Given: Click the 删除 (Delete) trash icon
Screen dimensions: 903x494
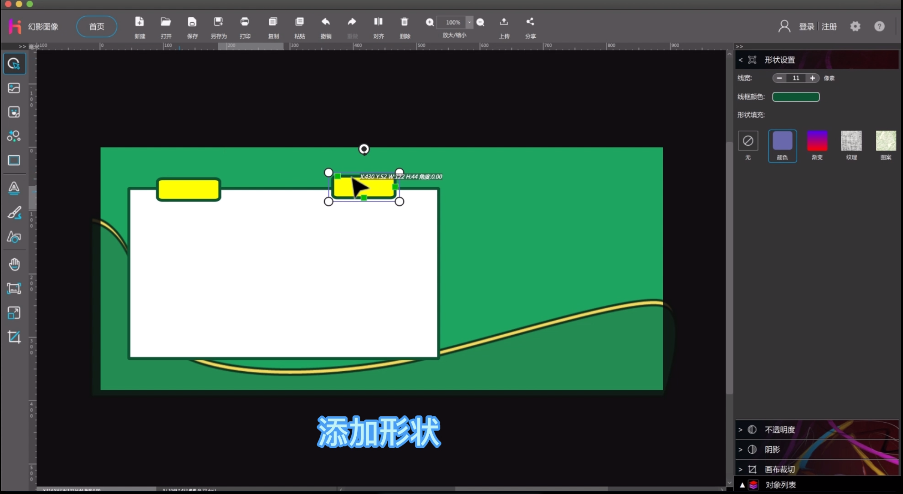Looking at the screenshot, I should point(404,22).
